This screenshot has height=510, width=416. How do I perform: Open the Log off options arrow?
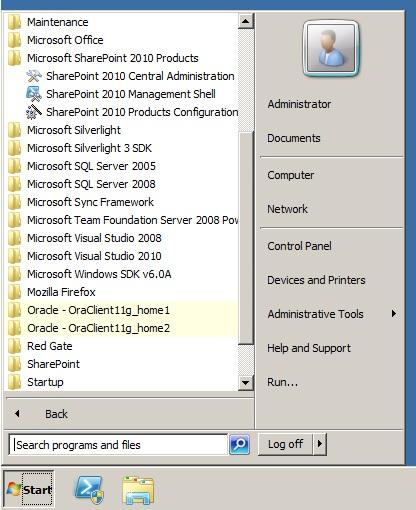point(320,444)
